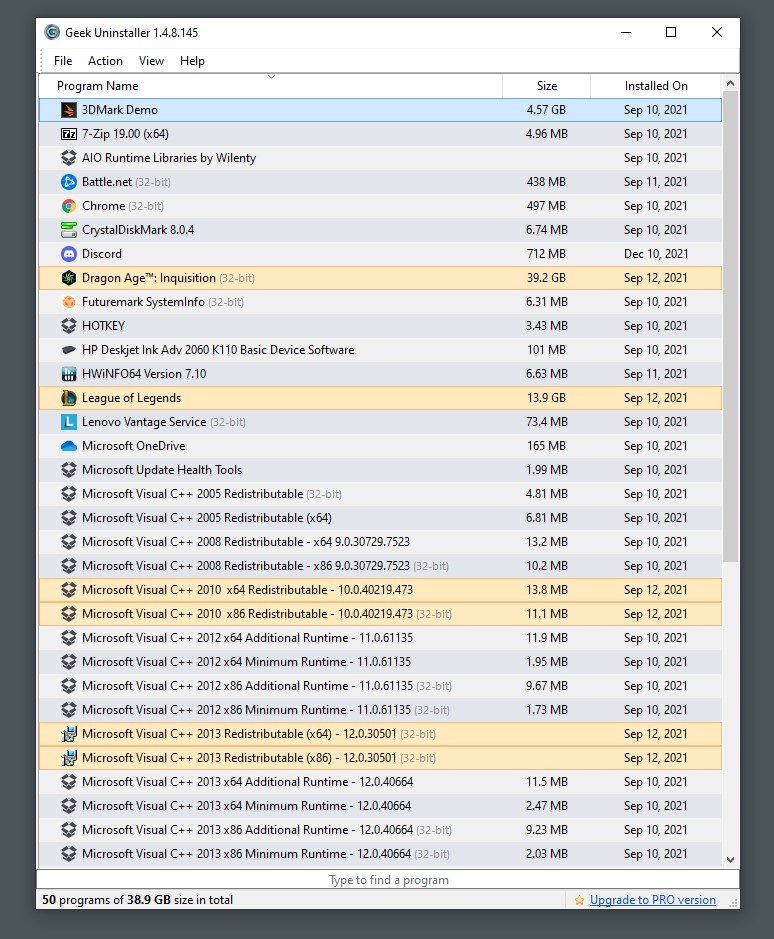
Task: Click the vertical scrollbar thumb
Action: click(x=730, y=326)
